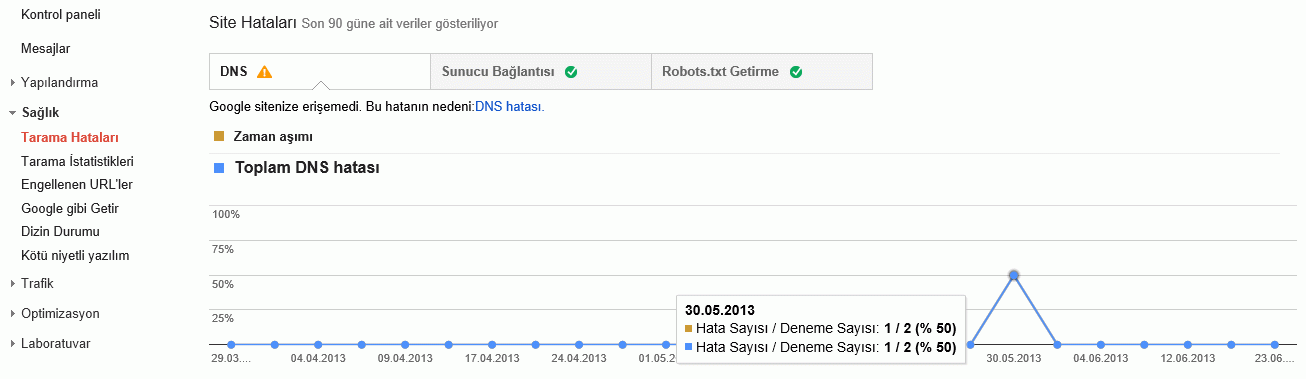Click green checkmark next to Robots.txt Getirme

[x=796, y=72]
